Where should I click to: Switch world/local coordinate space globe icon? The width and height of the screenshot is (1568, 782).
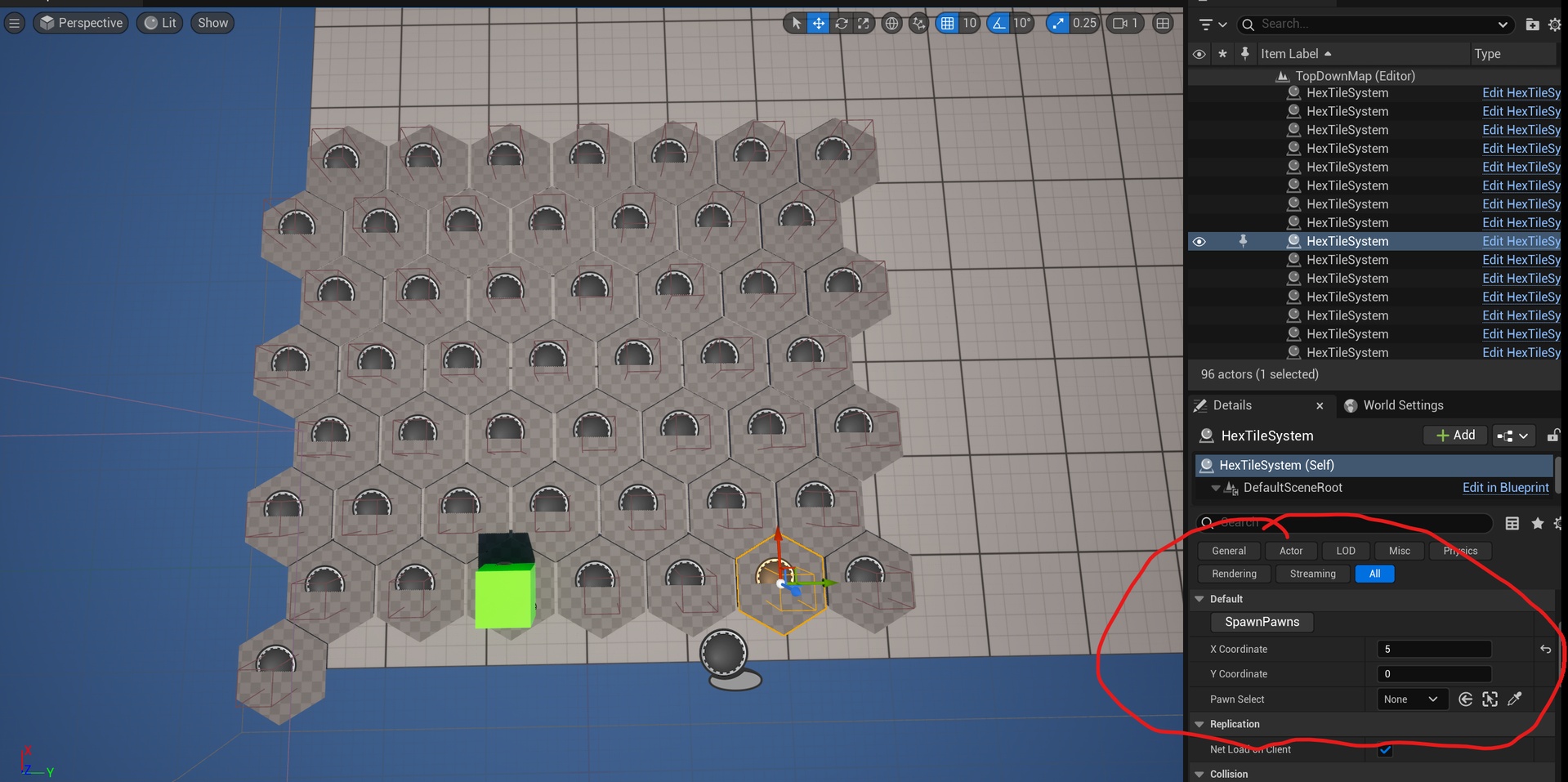[x=891, y=23]
